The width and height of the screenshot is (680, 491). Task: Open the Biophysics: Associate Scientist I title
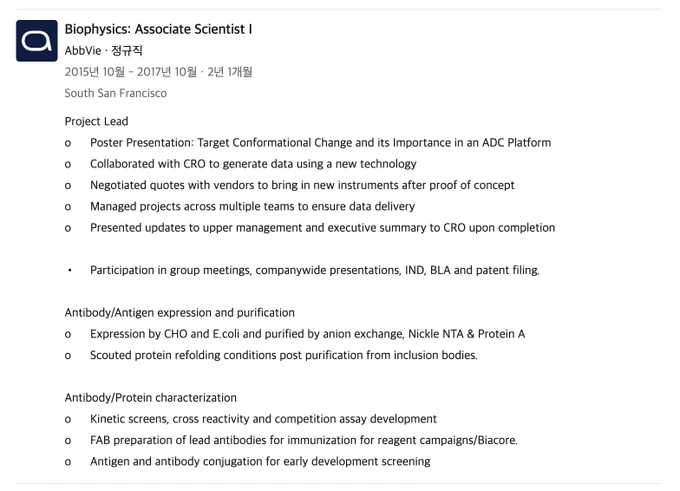click(158, 29)
